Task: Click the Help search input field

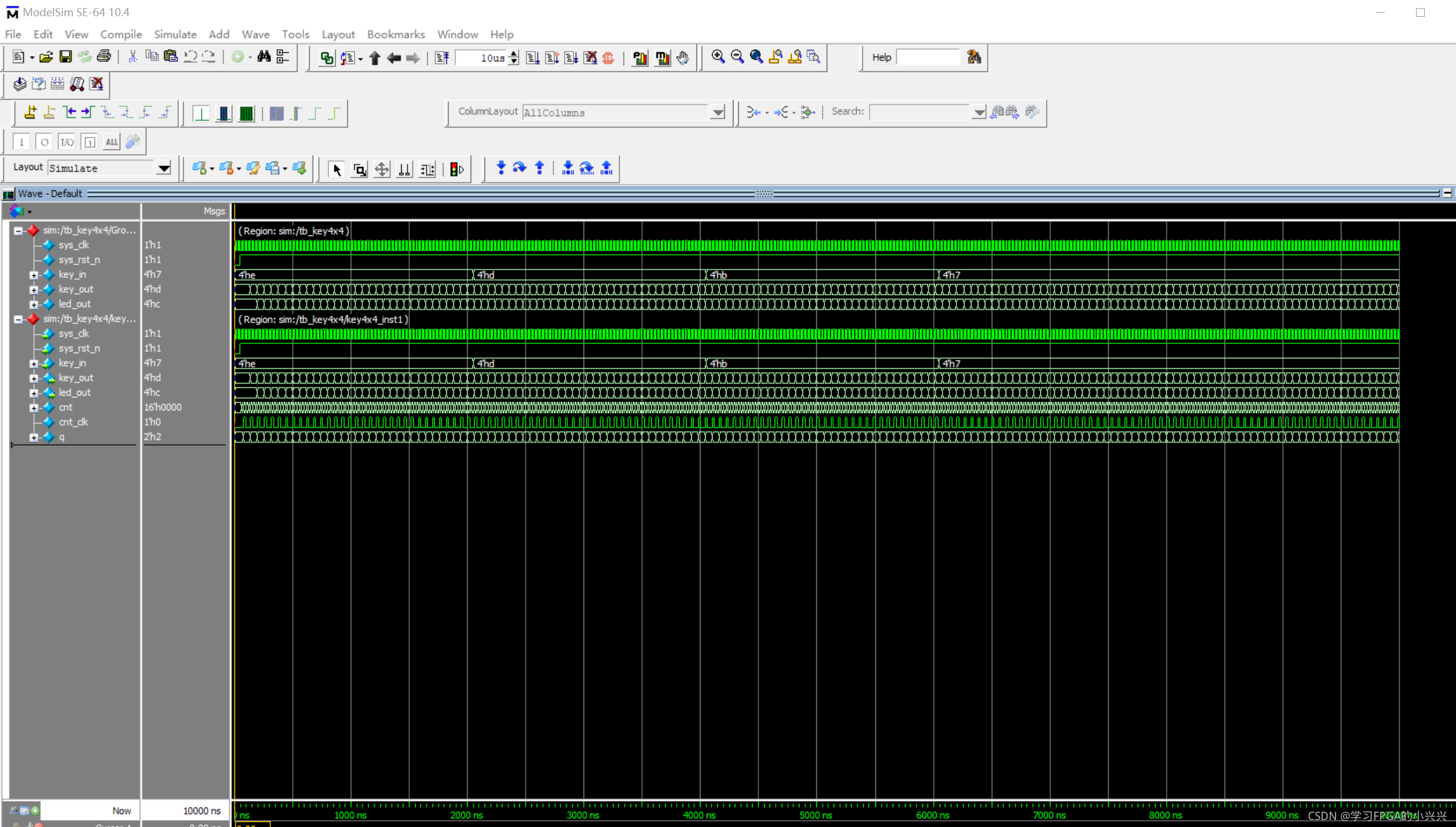Action: coord(927,57)
